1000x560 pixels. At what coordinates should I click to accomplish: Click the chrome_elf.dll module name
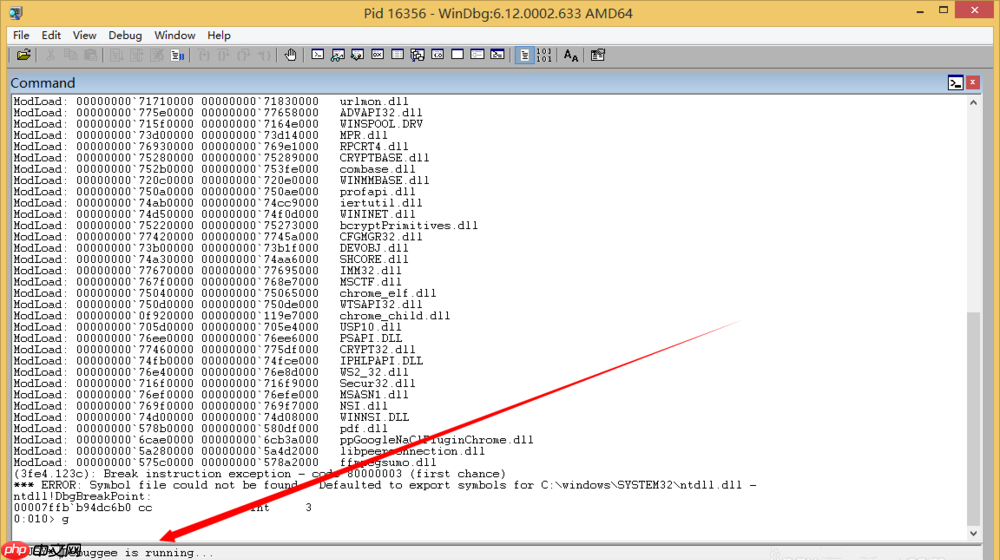point(388,293)
